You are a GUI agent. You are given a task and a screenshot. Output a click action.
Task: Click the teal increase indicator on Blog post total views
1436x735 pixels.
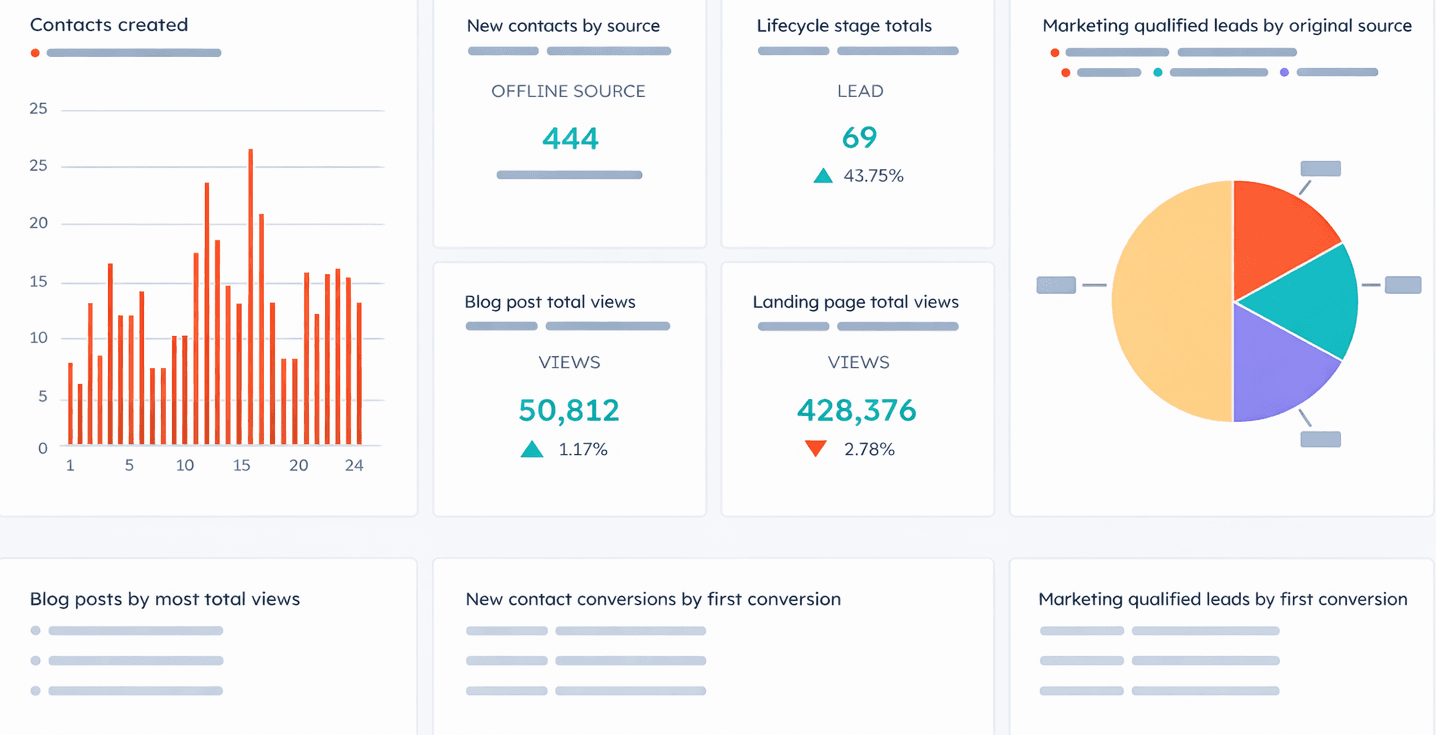click(x=533, y=448)
